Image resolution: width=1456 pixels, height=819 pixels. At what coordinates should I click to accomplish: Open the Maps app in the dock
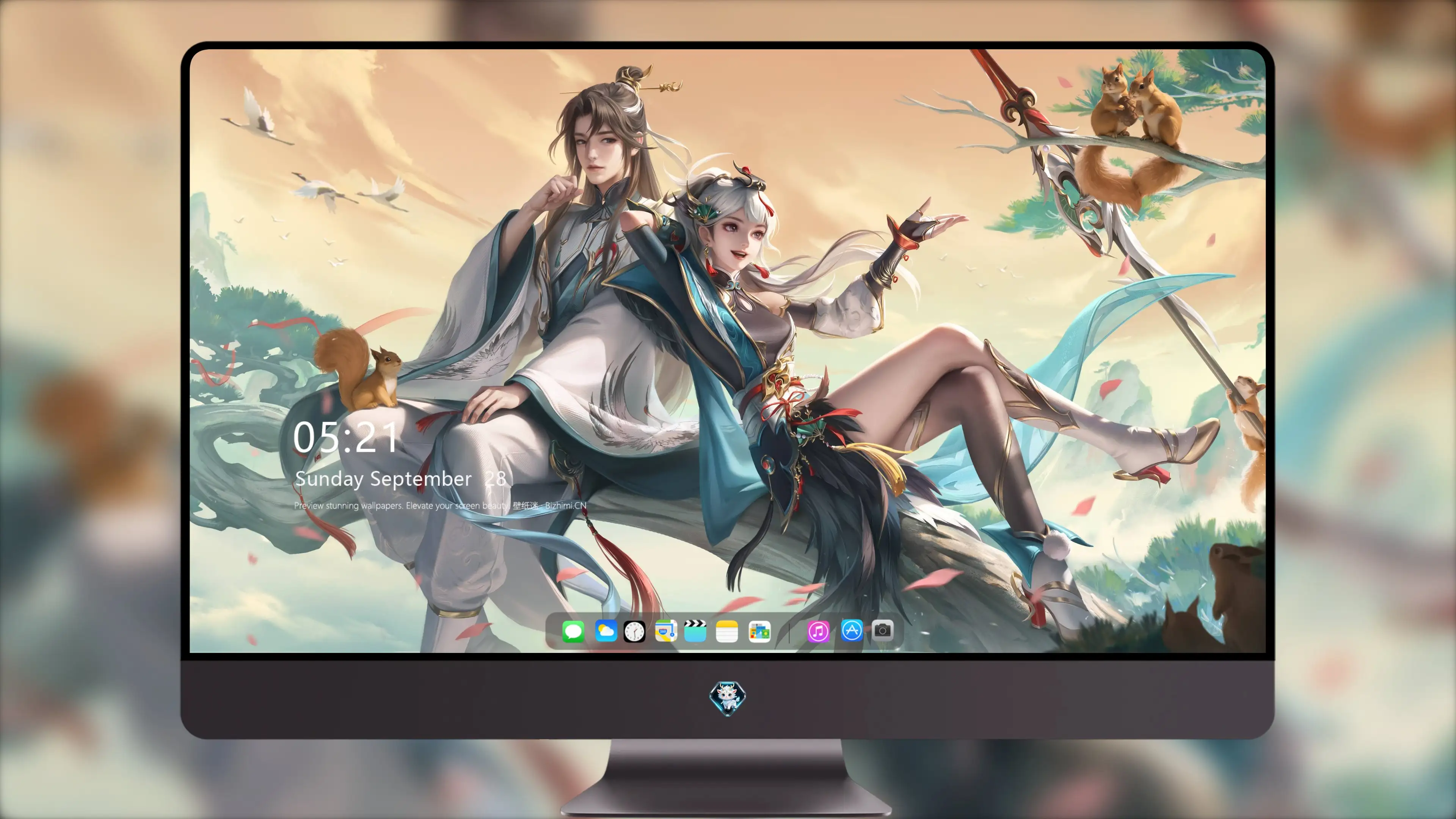666,631
